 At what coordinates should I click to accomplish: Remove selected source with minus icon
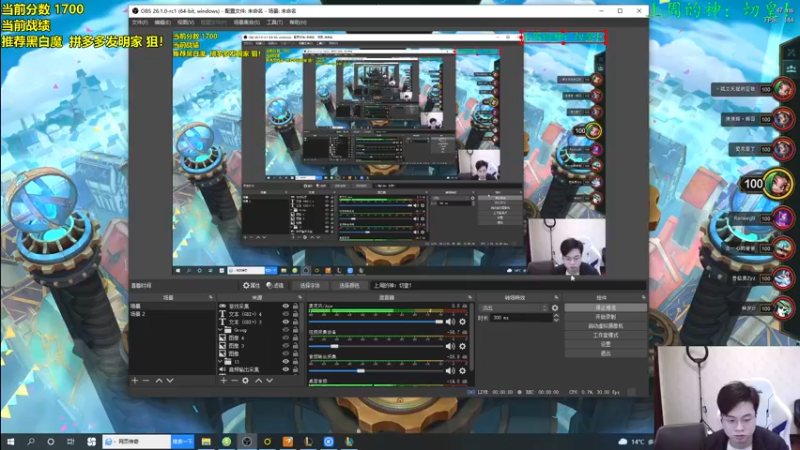234,381
